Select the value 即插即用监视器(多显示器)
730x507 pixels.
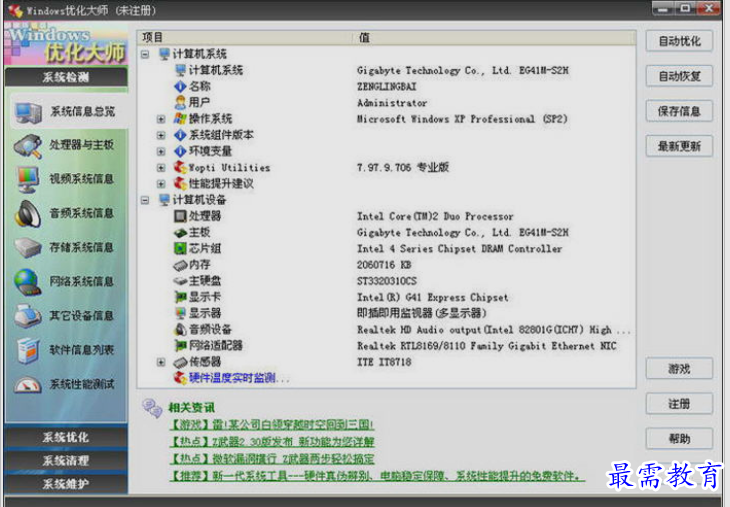422,313
